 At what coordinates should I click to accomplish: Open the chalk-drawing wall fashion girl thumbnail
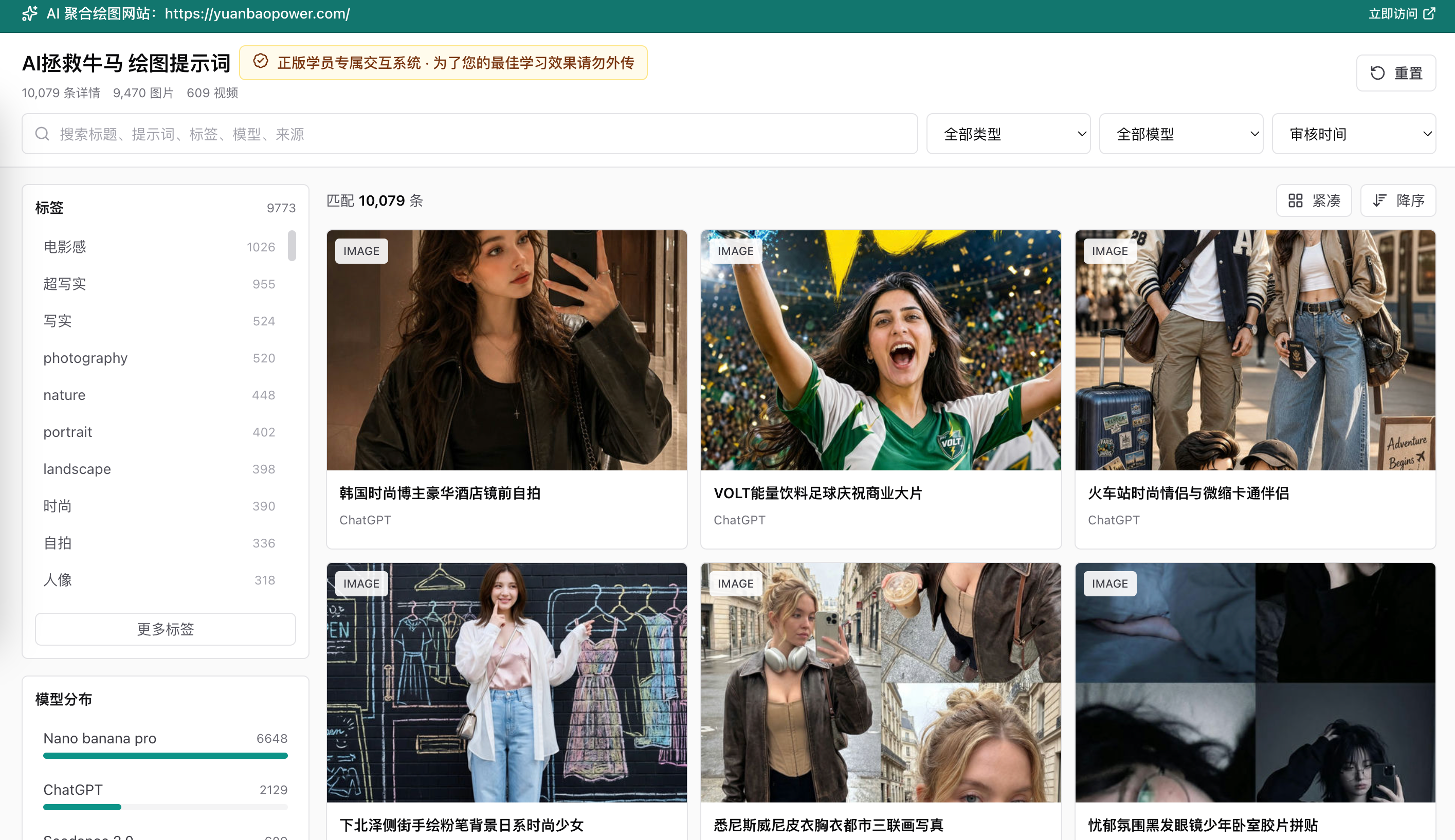click(506, 683)
